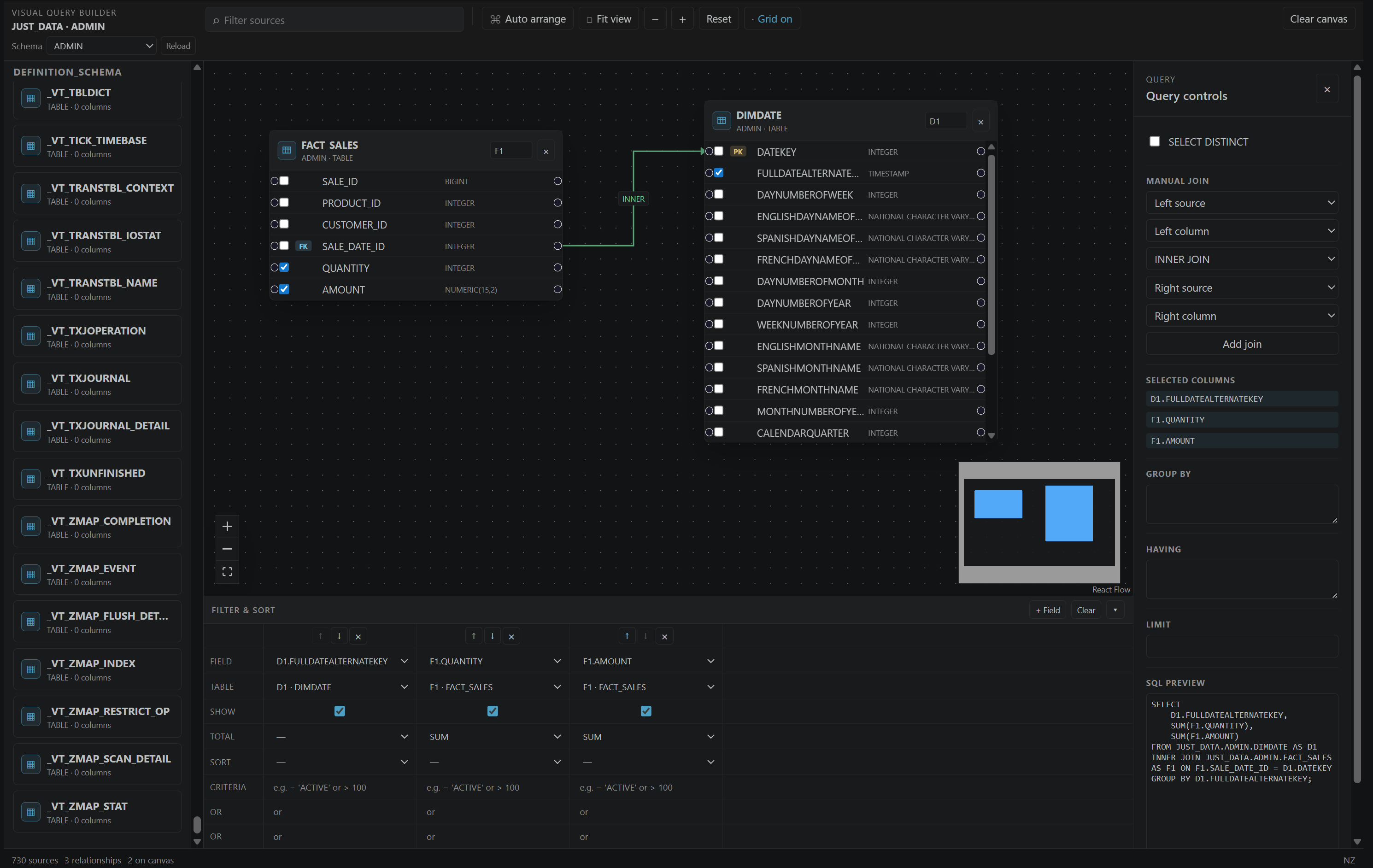This screenshot has width=1373, height=868.
Task: Click the Filter sources search field
Action: click(x=334, y=19)
